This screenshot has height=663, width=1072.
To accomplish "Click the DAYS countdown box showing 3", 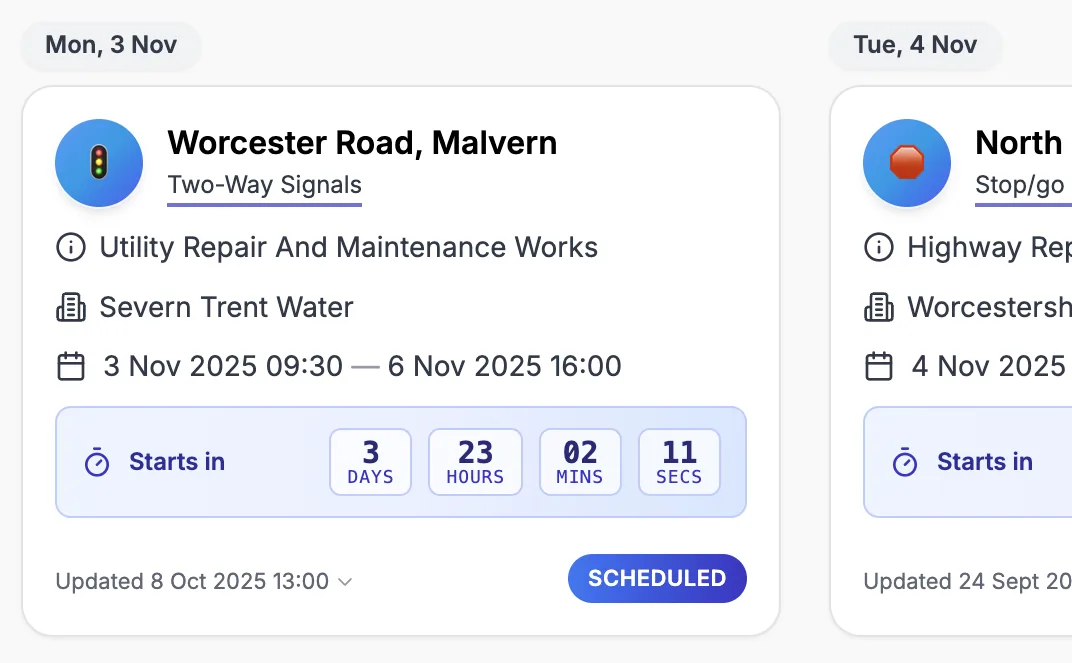I will click(x=370, y=462).
